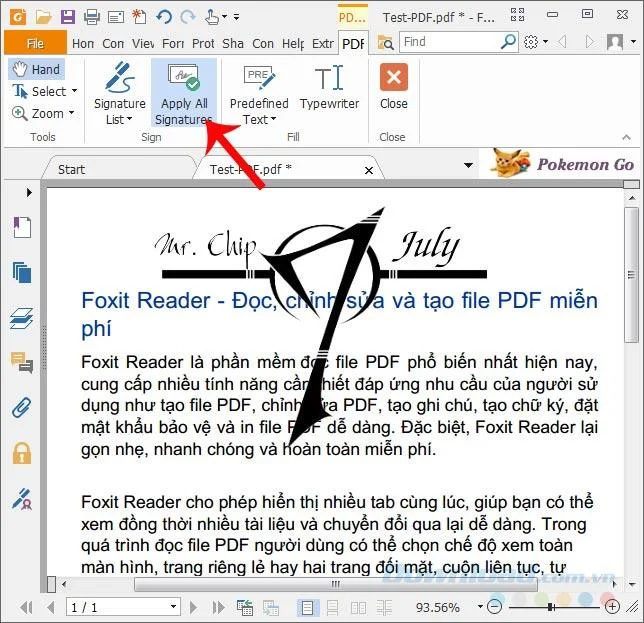Click the Find search field

point(450,42)
